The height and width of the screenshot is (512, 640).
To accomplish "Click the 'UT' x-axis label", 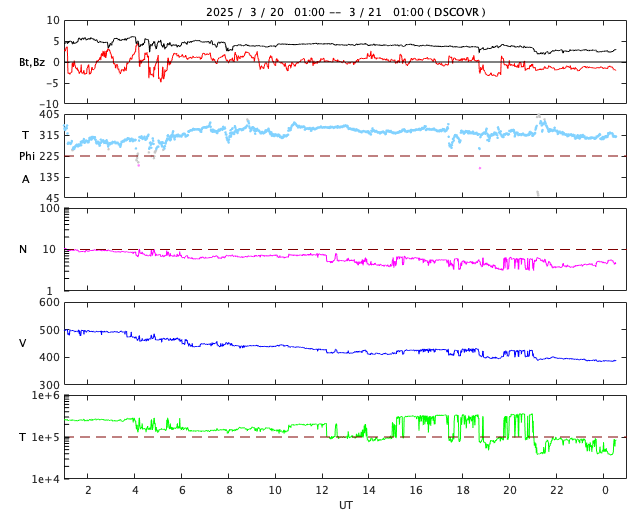I will (345, 505).
